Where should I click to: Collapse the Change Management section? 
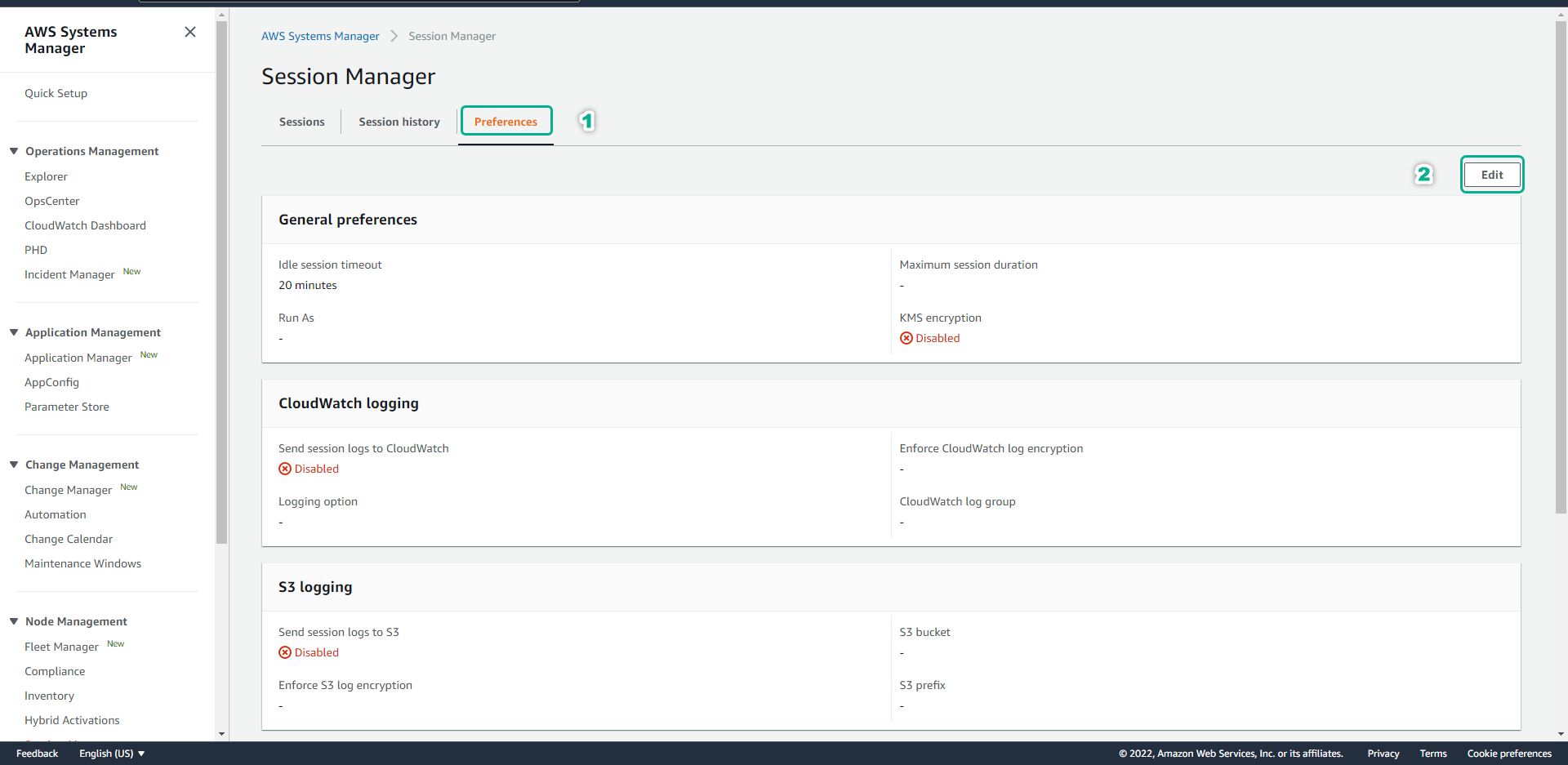(13, 464)
